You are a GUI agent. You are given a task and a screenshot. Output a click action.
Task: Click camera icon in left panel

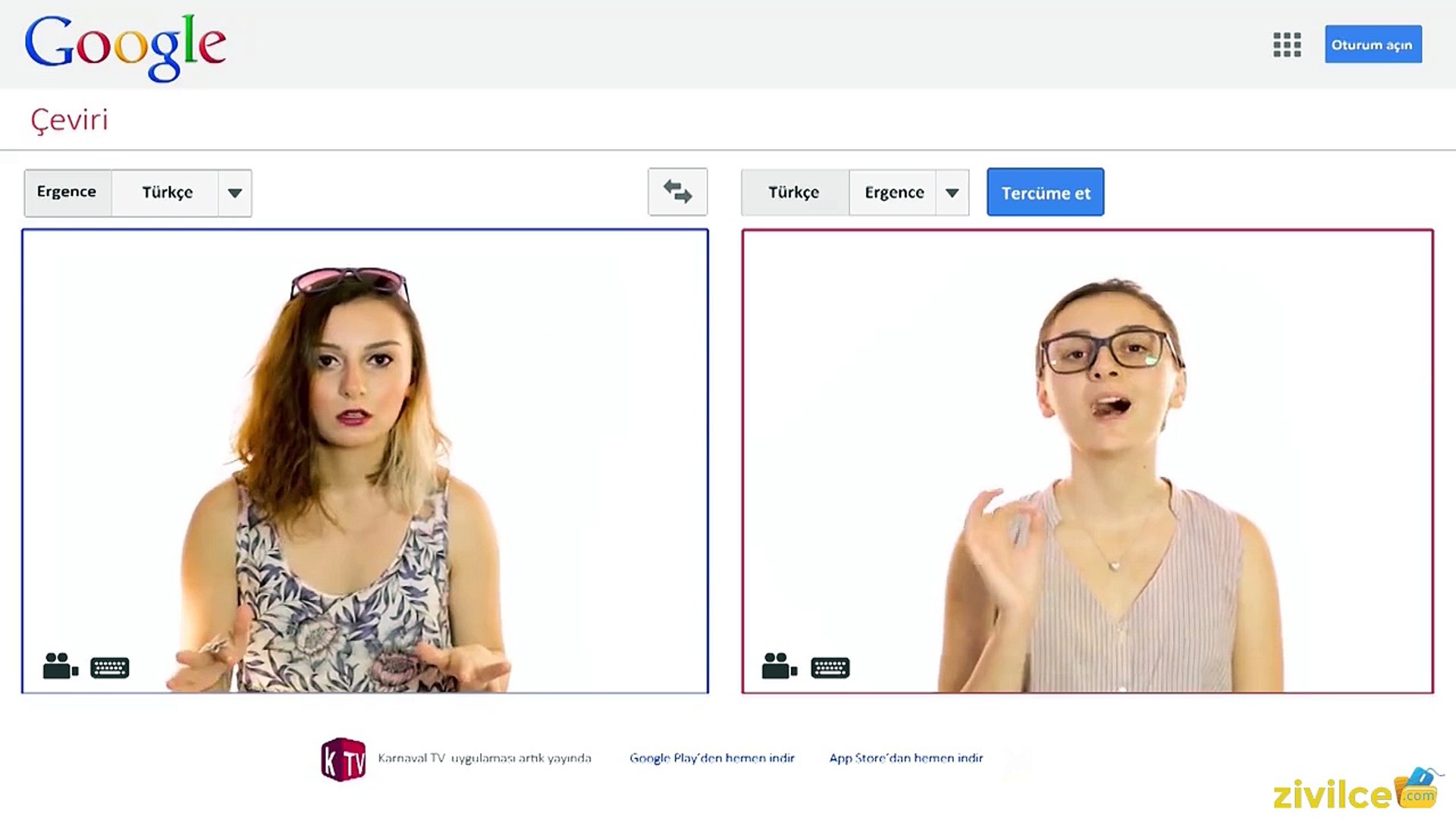pyautogui.click(x=60, y=667)
